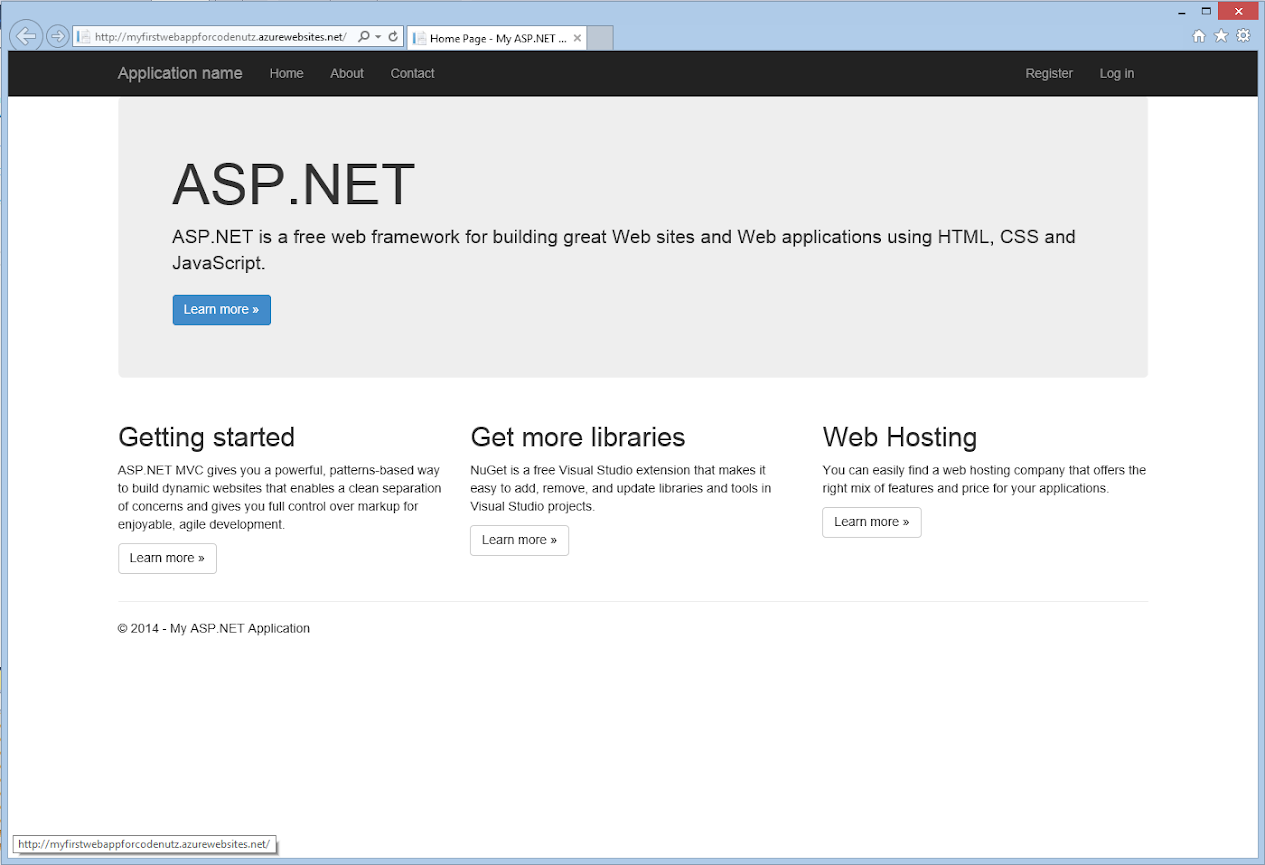Click the page icon in the address bar
The width and height of the screenshot is (1265, 865).
coord(84,37)
